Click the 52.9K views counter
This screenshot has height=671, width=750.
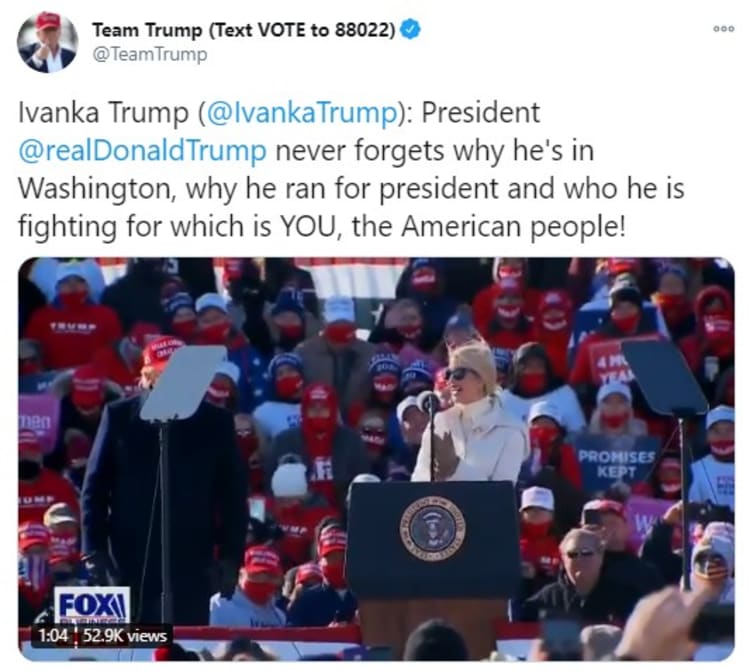(x=125, y=636)
